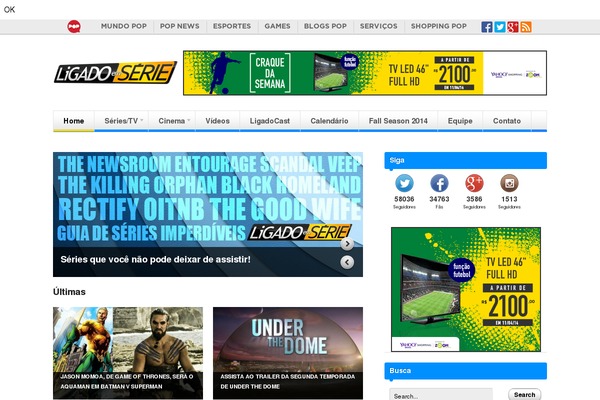Open POP NEWS in top bar
The image size is (600, 400).
(179, 26)
